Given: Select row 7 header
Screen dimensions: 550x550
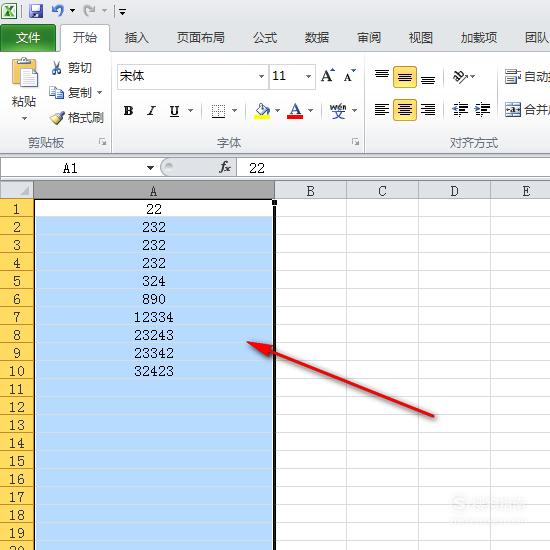Looking at the screenshot, I should pos(17,317).
